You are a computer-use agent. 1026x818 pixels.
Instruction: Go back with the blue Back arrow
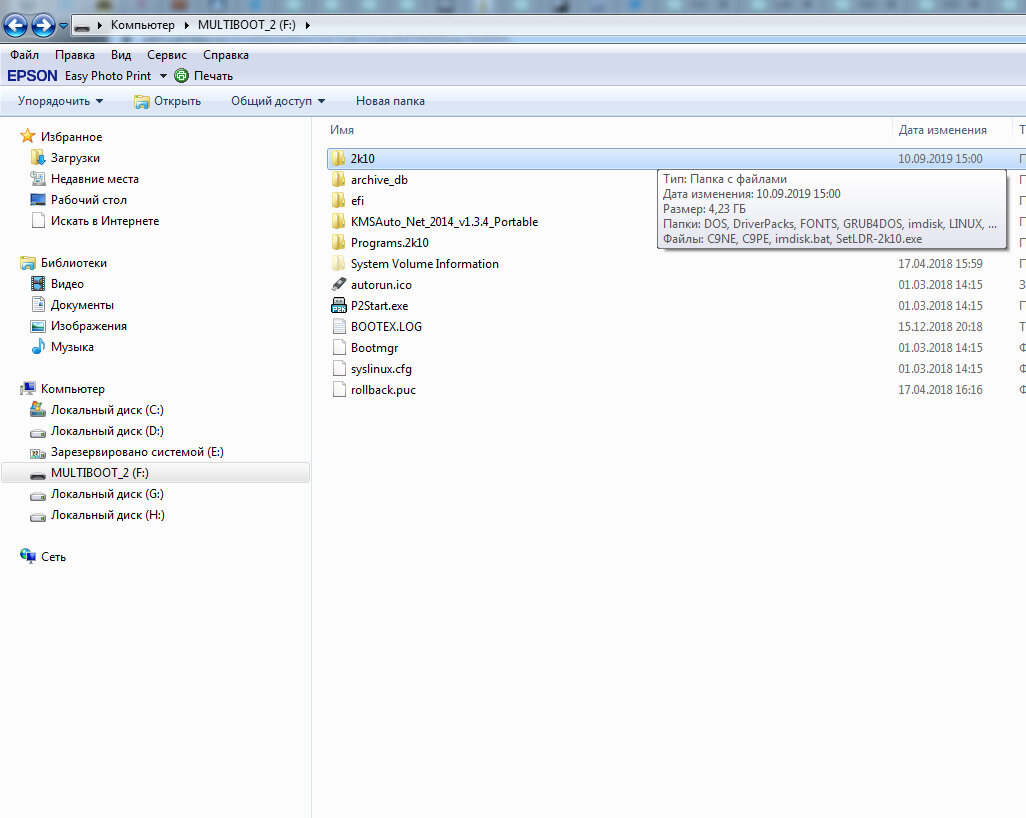[x=15, y=26]
